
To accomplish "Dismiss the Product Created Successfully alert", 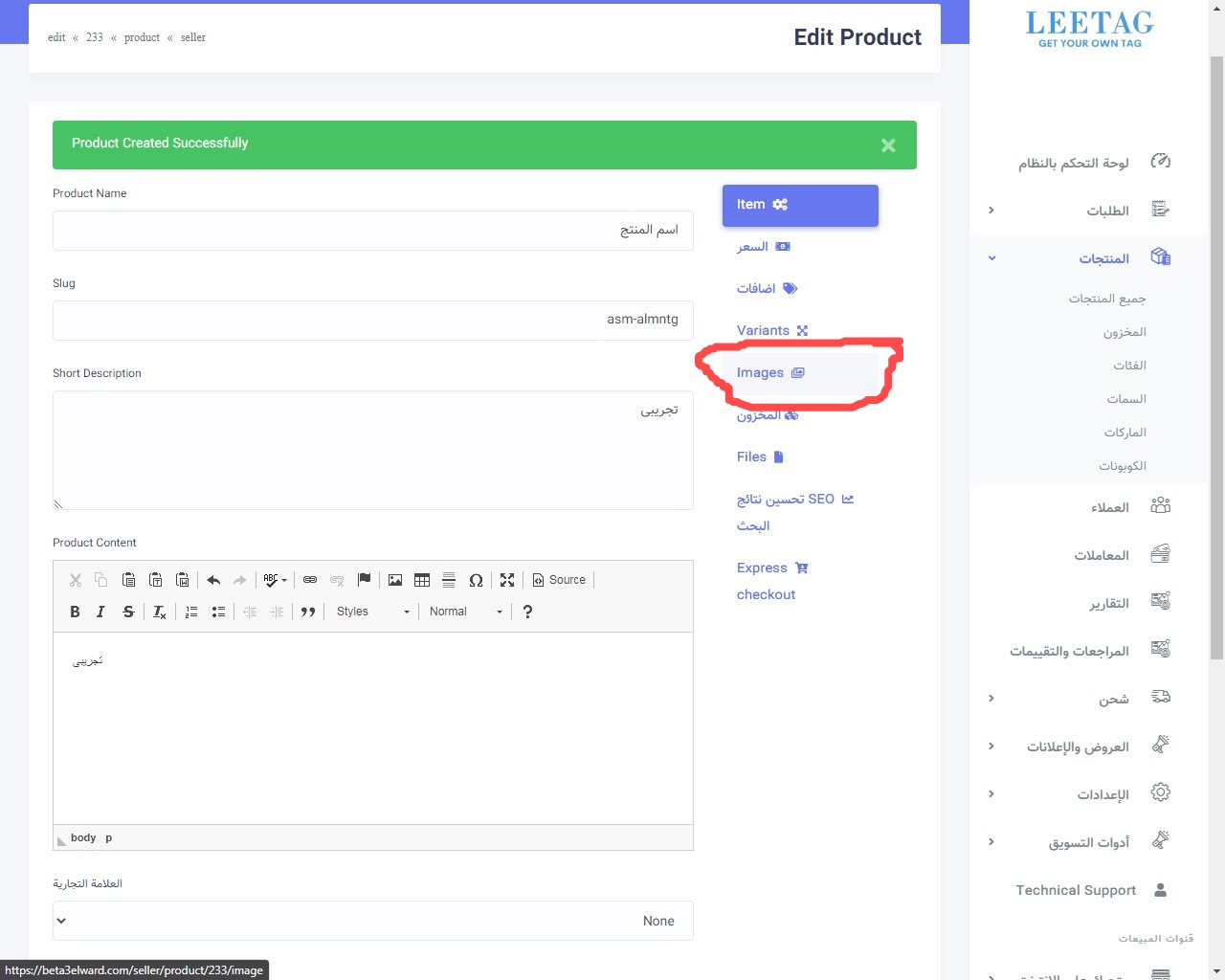I will pos(888,145).
